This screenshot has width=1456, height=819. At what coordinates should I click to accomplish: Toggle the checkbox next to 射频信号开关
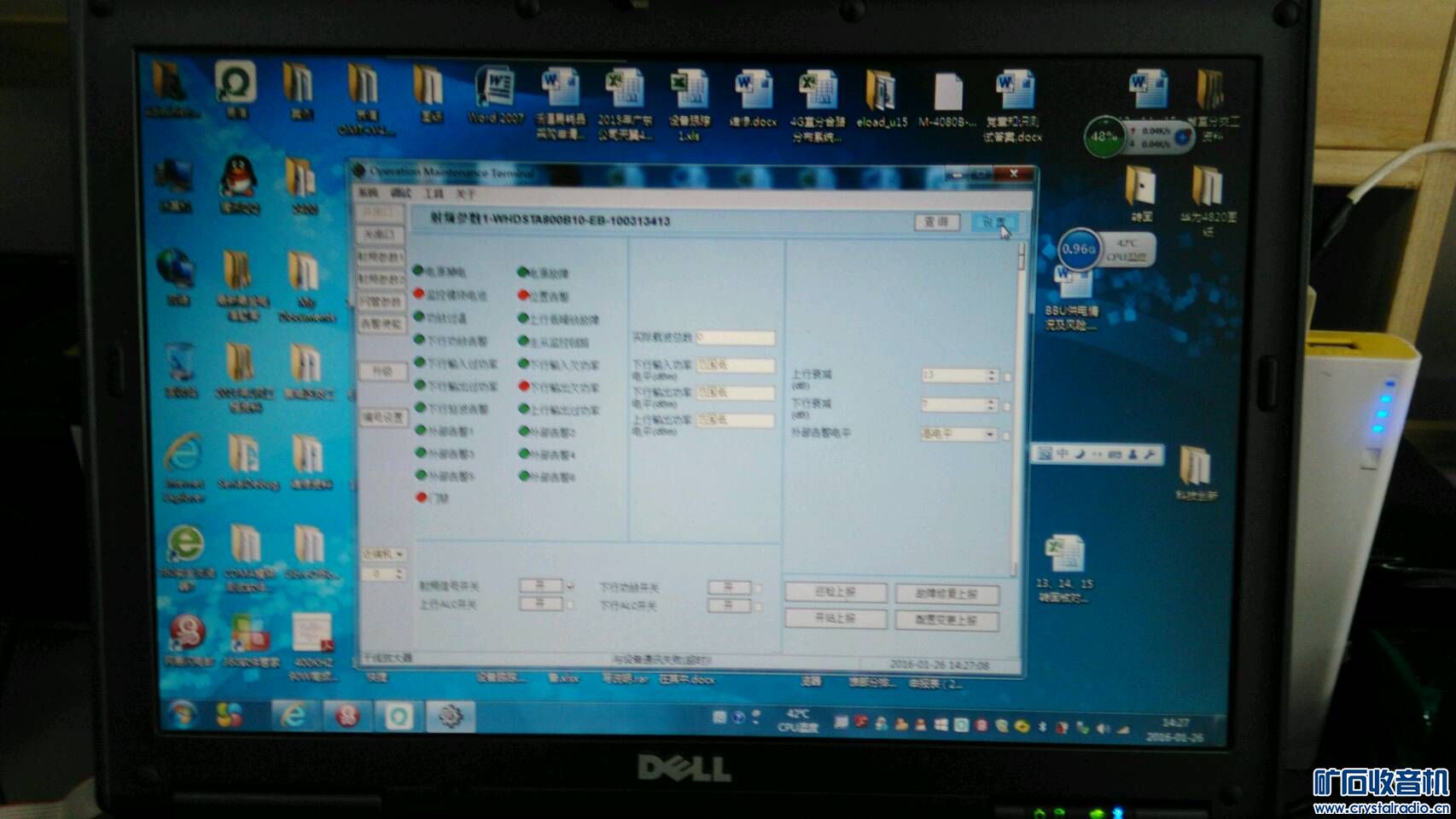point(570,587)
